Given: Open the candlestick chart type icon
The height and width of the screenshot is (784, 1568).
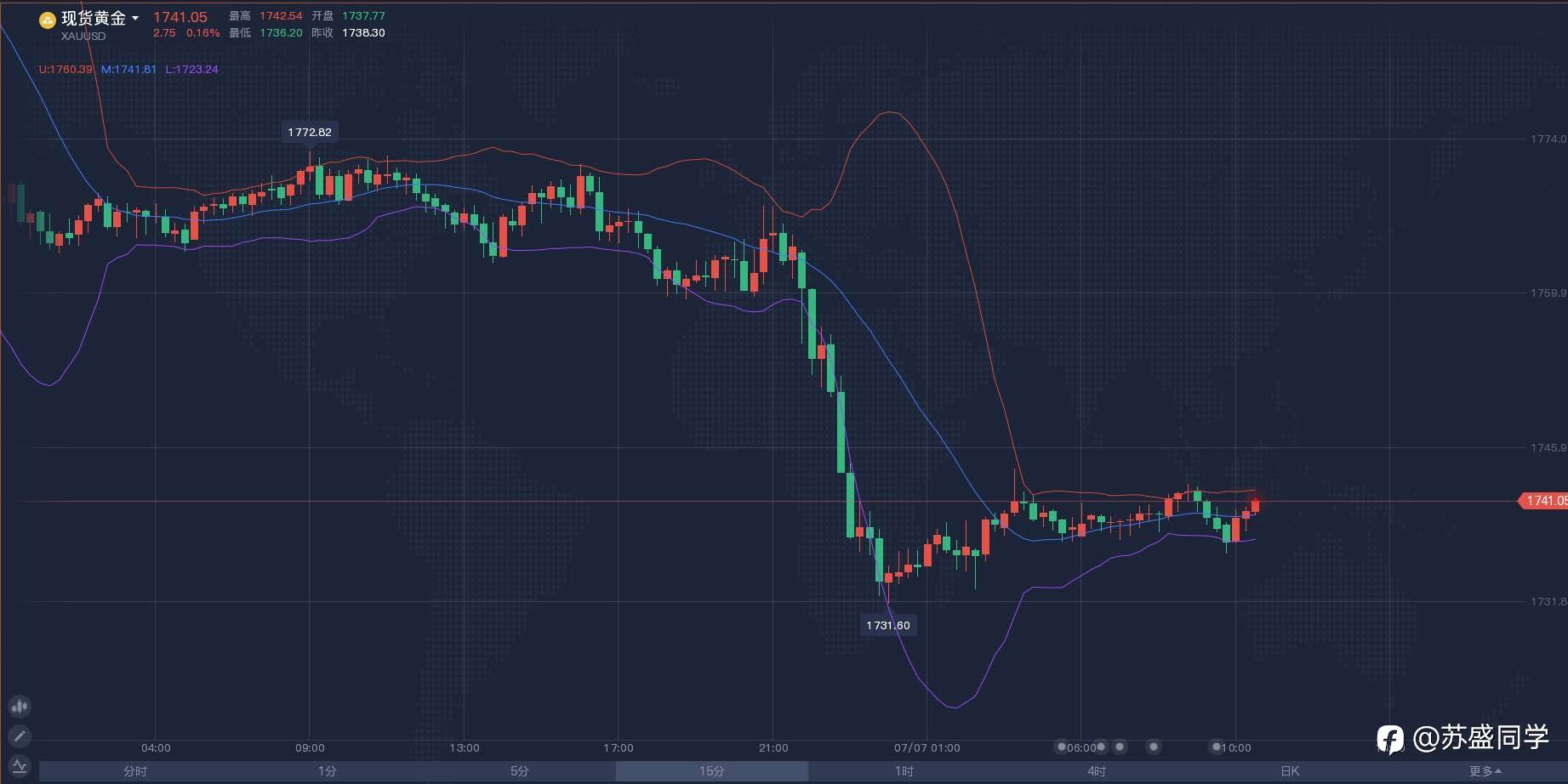Looking at the screenshot, I should coord(20,707).
